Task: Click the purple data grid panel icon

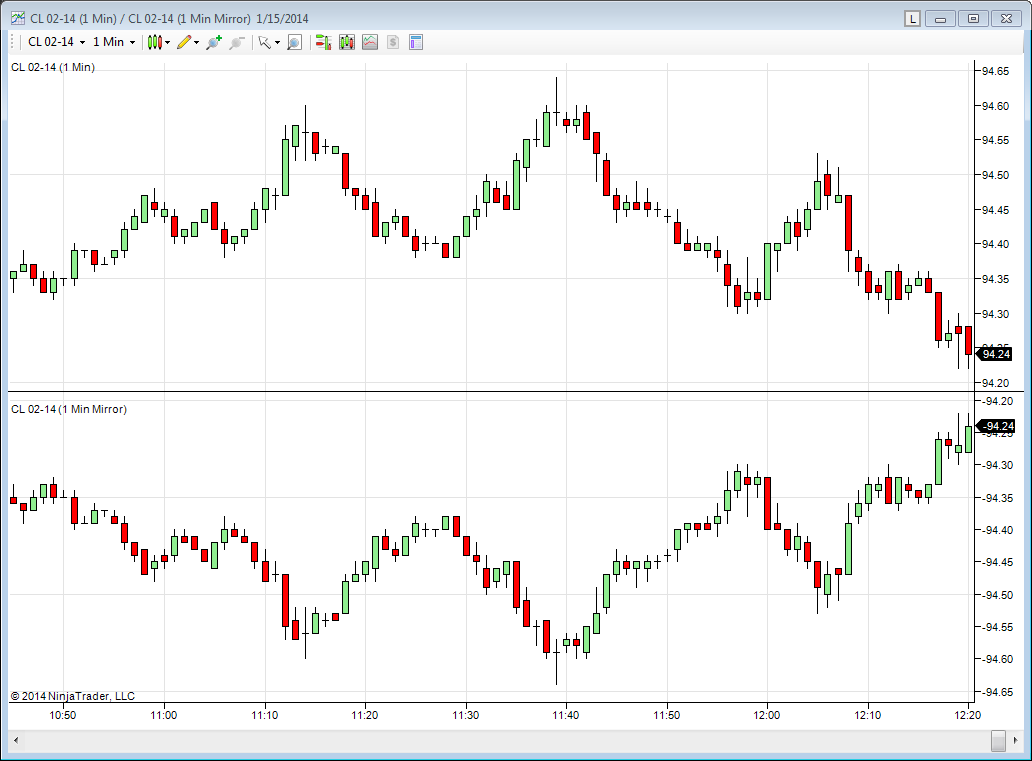Action: coord(416,42)
